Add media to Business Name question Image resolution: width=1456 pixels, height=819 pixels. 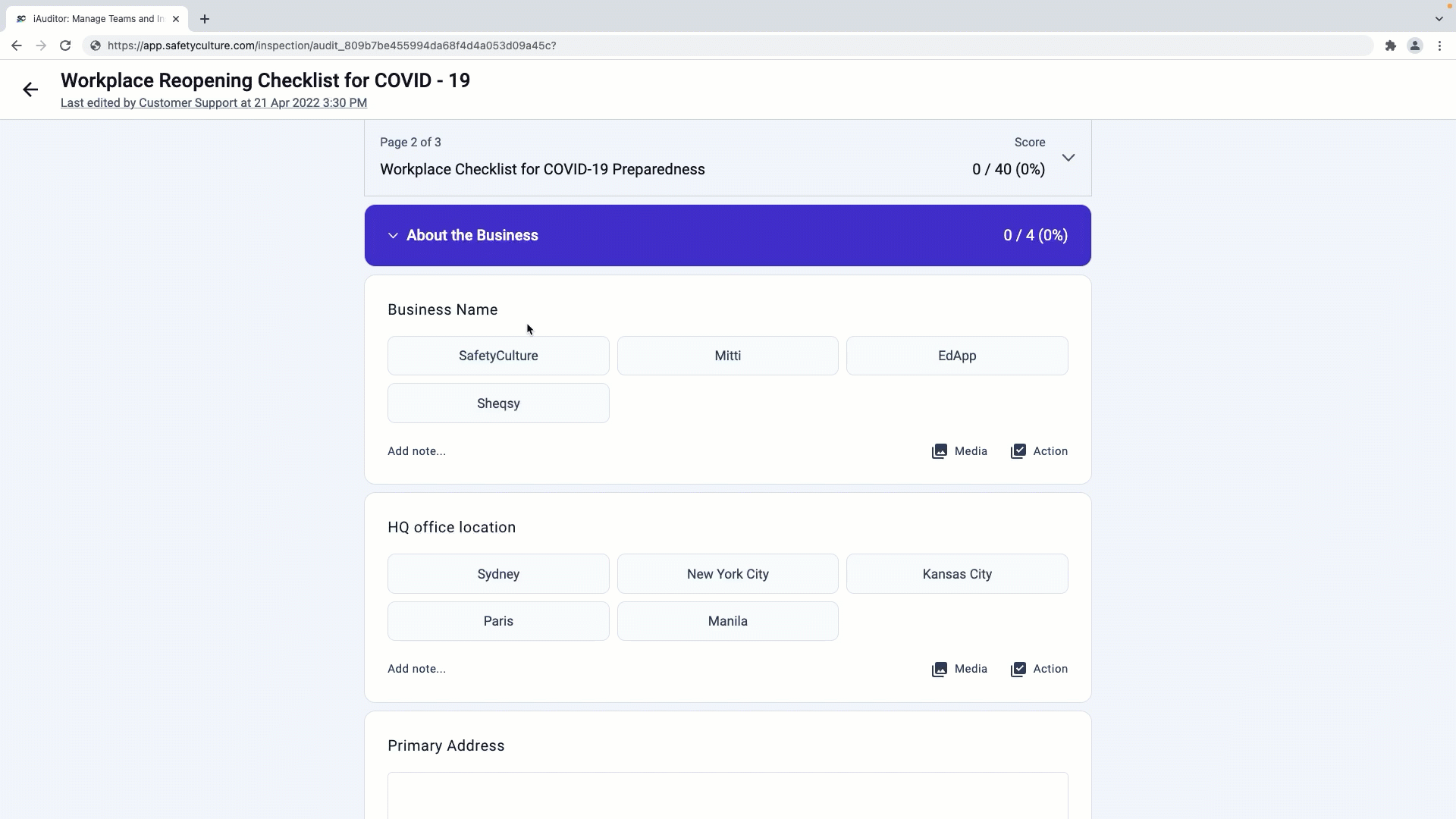coord(959,451)
